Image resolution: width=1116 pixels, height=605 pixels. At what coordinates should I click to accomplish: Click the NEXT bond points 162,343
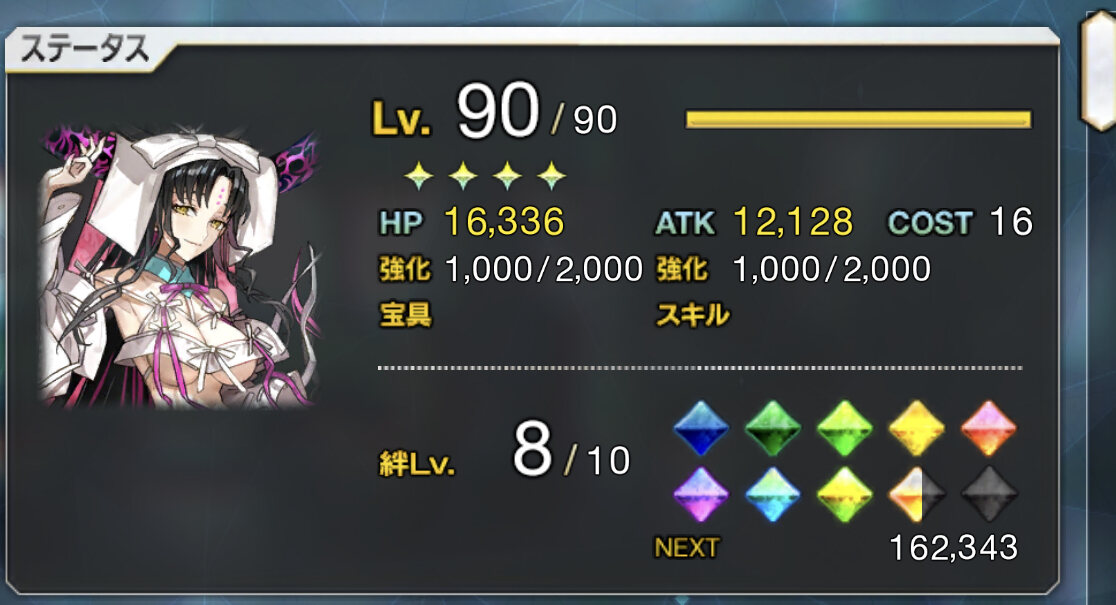coord(954,547)
